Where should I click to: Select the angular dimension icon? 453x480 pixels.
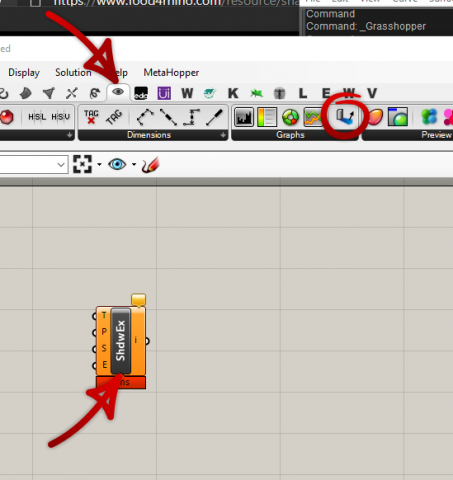145,117
